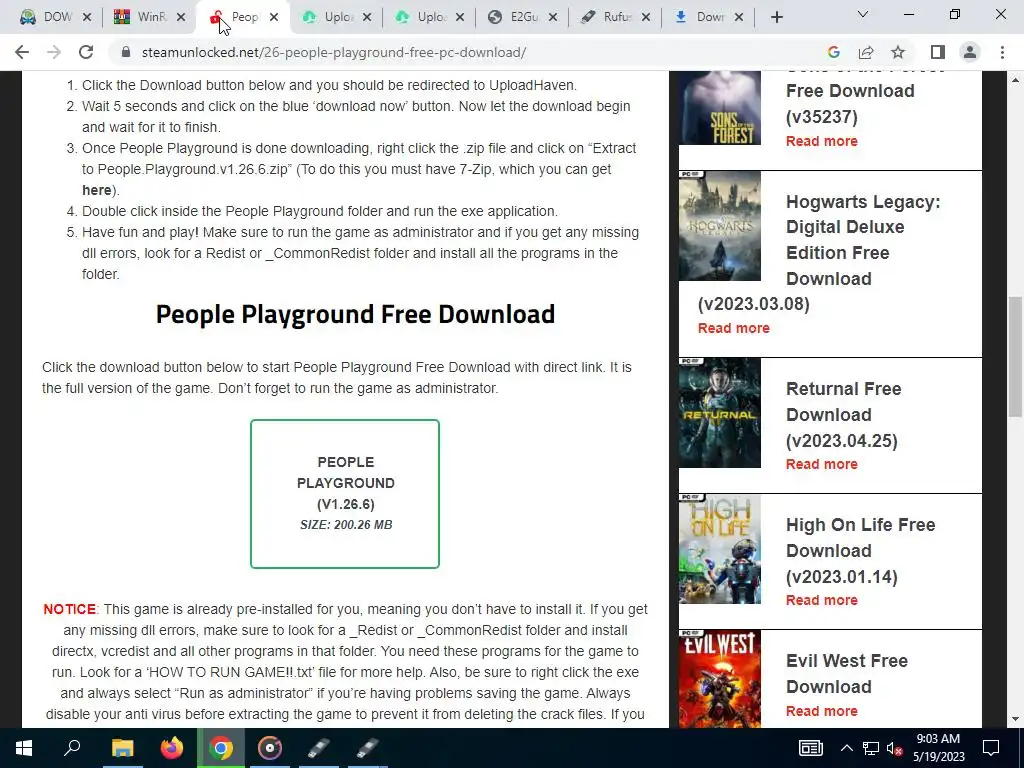Image resolution: width=1024 pixels, height=768 pixels.
Task: Close the E2Gu tab
Action: (x=553, y=17)
